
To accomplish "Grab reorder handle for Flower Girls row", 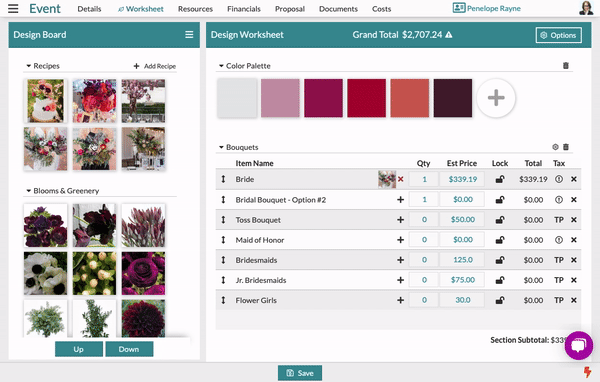I will (x=223, y=300).
